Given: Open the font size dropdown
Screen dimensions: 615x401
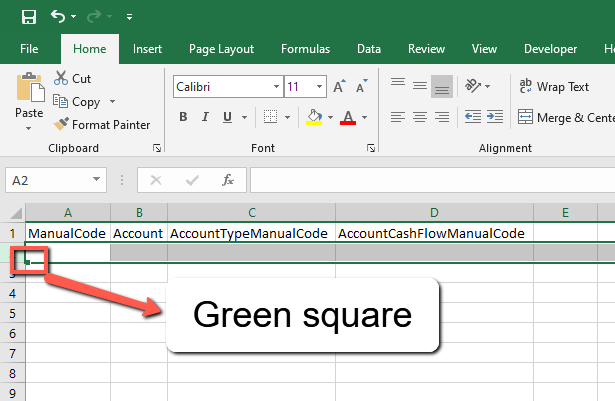Looking at the screenshot, I should click(317, 87).
